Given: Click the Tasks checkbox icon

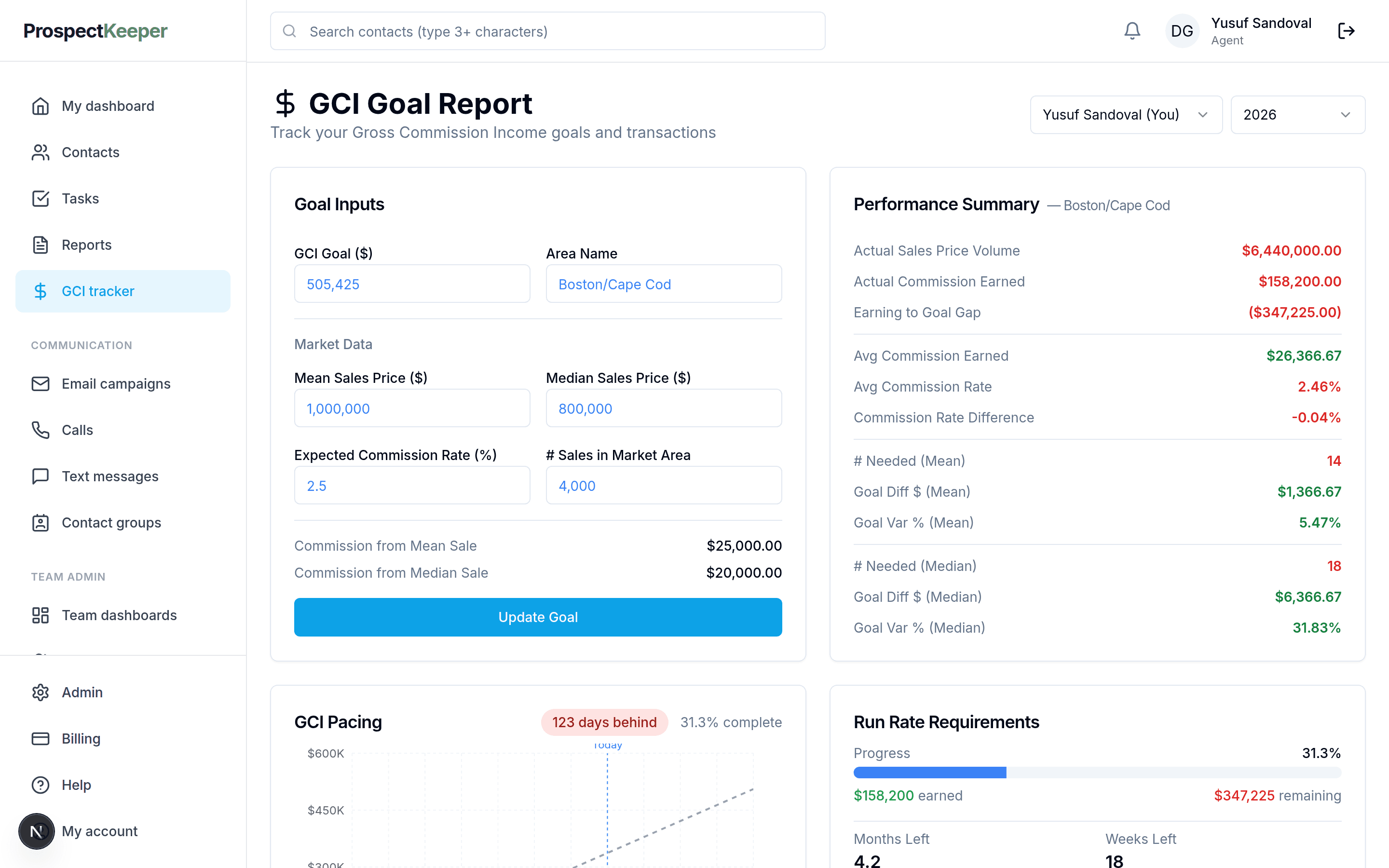Looking at the screenshot, I should point(40,199).
